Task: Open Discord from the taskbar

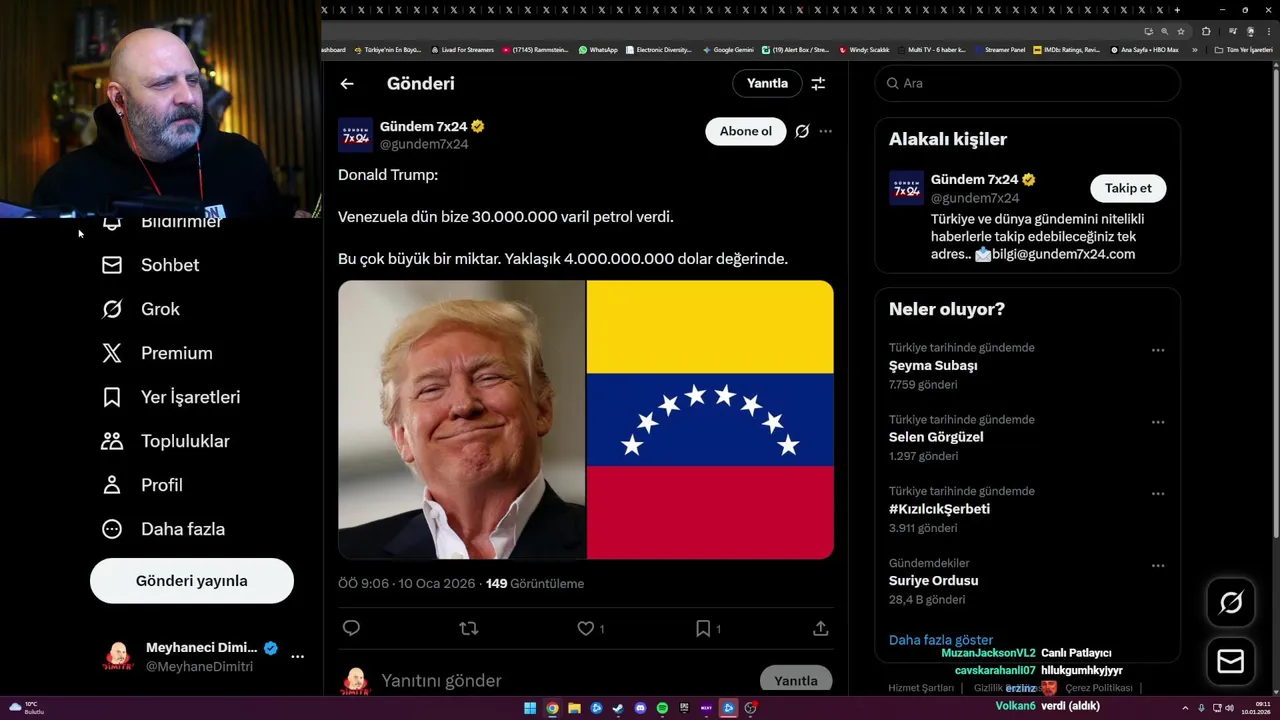Action: click(x=640, y=708)
